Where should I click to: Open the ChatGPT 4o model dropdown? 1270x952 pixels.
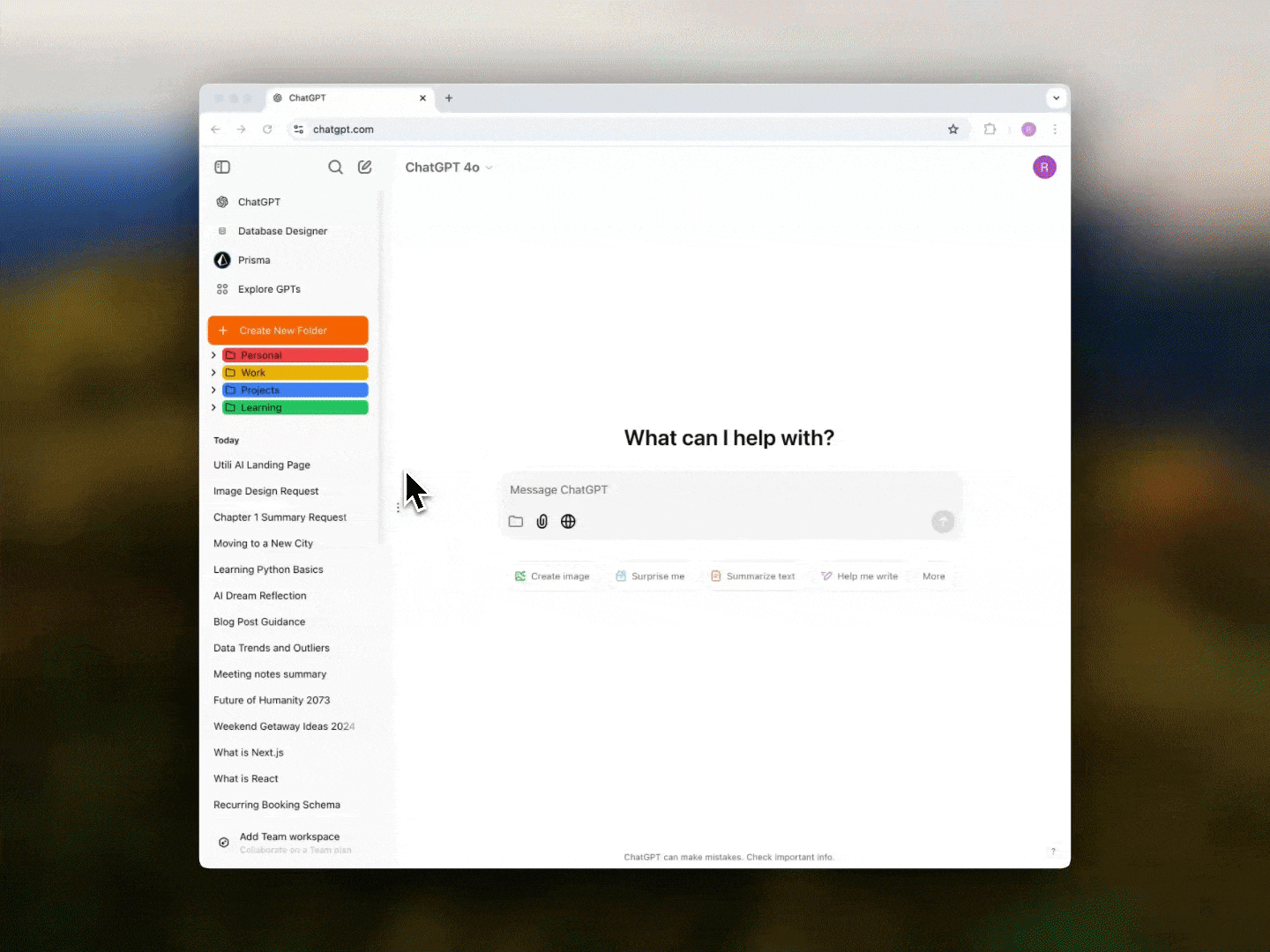(449, 167)
